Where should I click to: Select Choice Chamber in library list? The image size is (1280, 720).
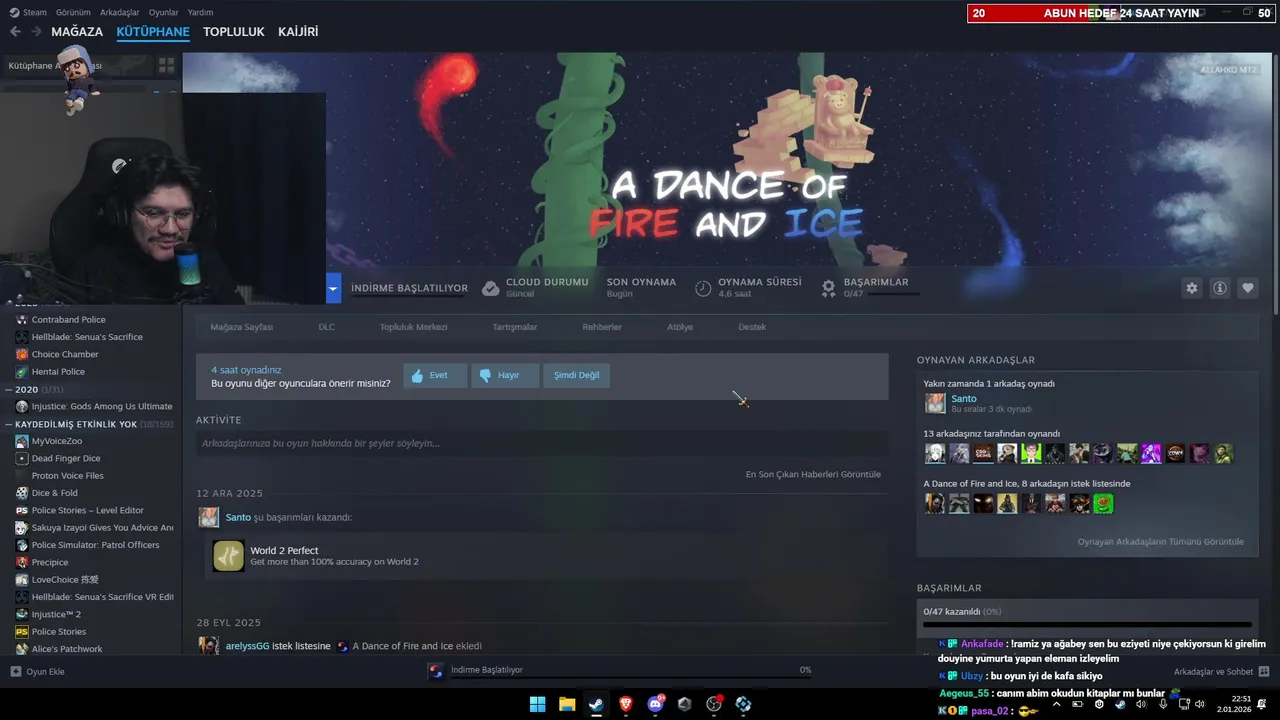click(x=65, y=354)
